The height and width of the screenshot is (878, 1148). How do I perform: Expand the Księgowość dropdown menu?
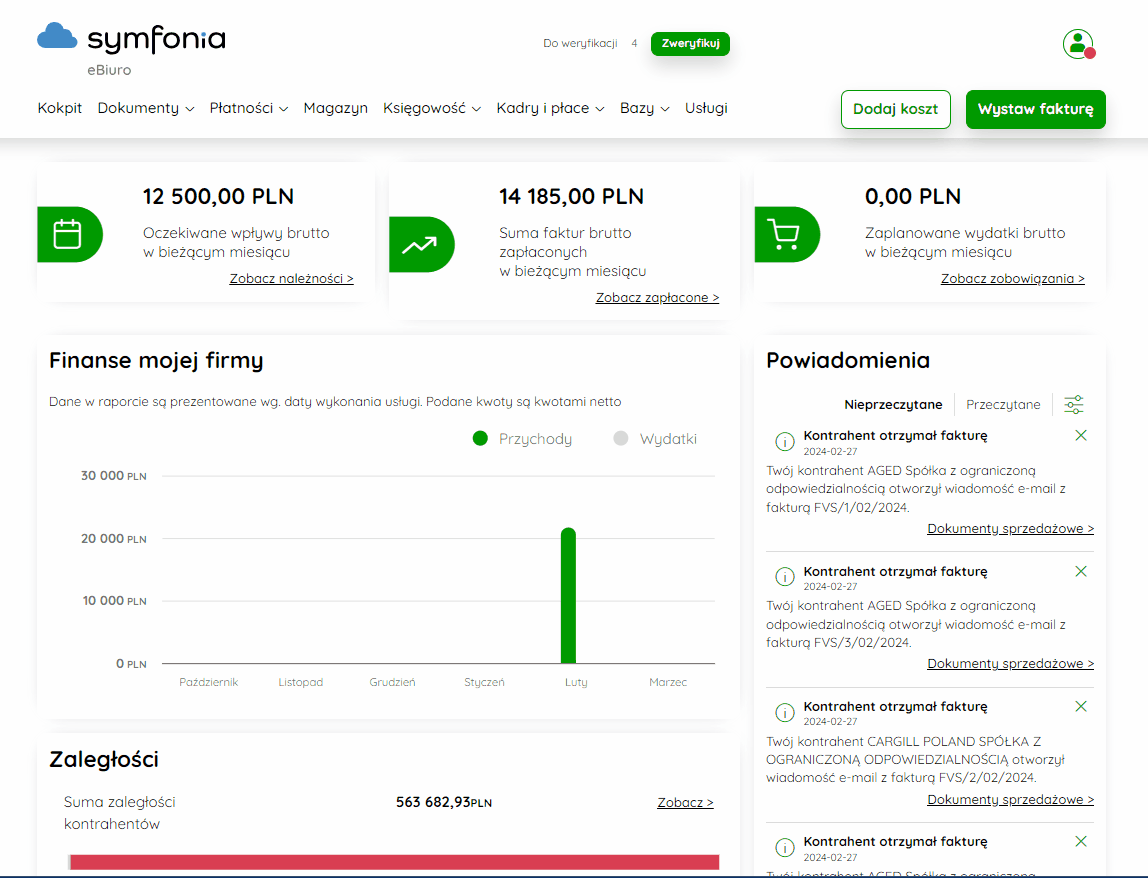[x=432, y=108]
